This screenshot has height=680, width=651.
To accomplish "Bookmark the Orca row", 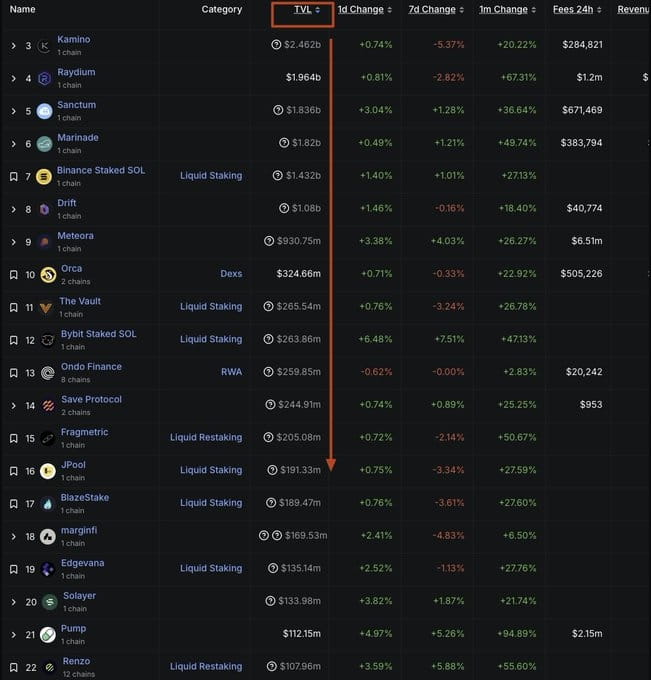I will [13, 275].
